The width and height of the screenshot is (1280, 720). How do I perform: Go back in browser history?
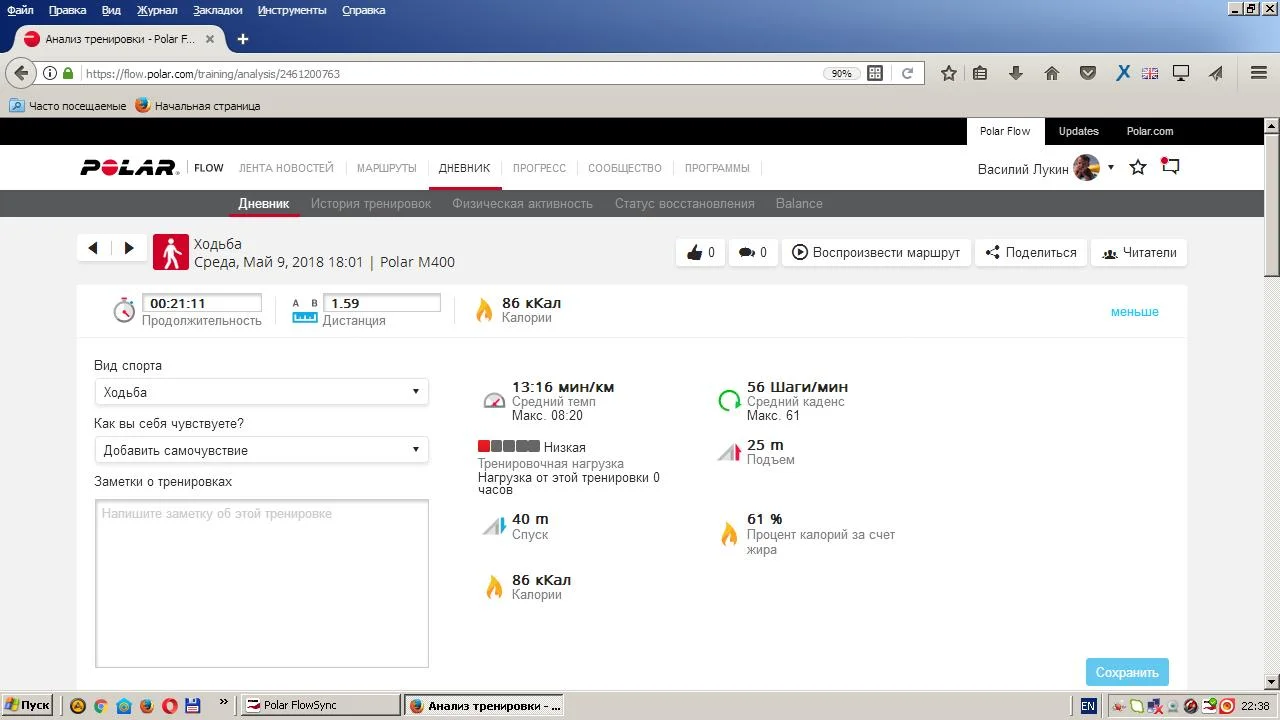(22, 73)
